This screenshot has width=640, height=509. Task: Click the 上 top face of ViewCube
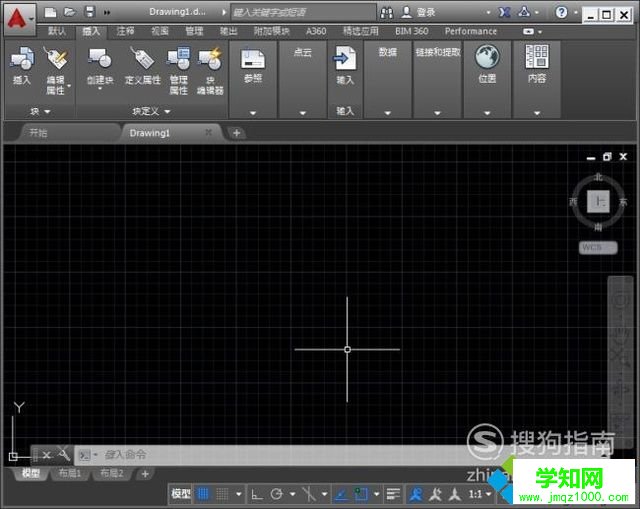pos(598,201)
